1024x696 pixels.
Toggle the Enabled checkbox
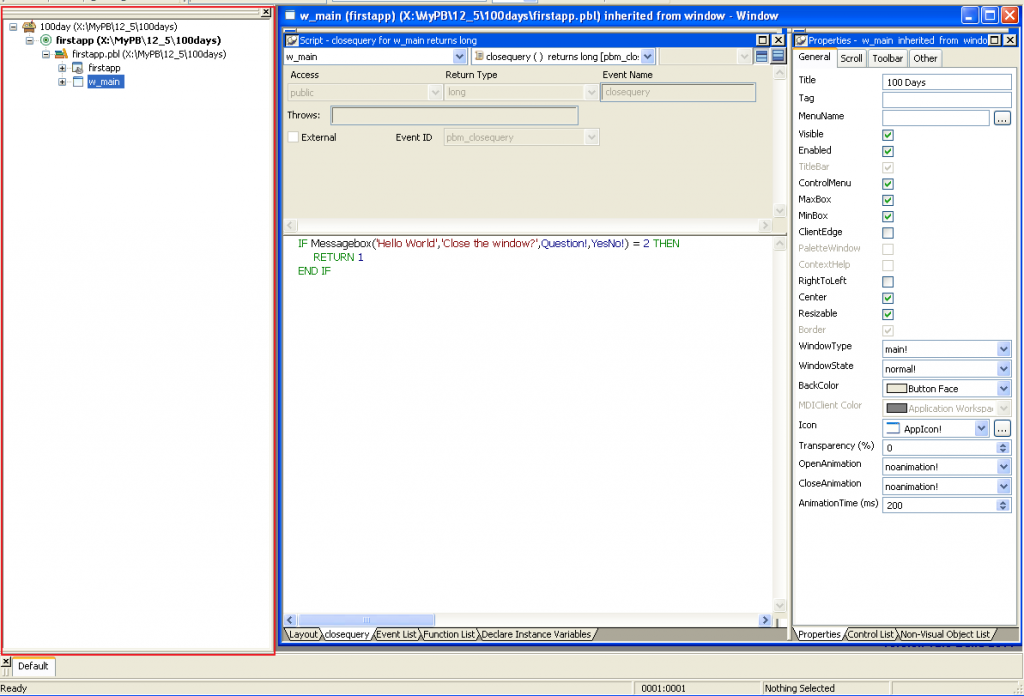coord(888,151)
